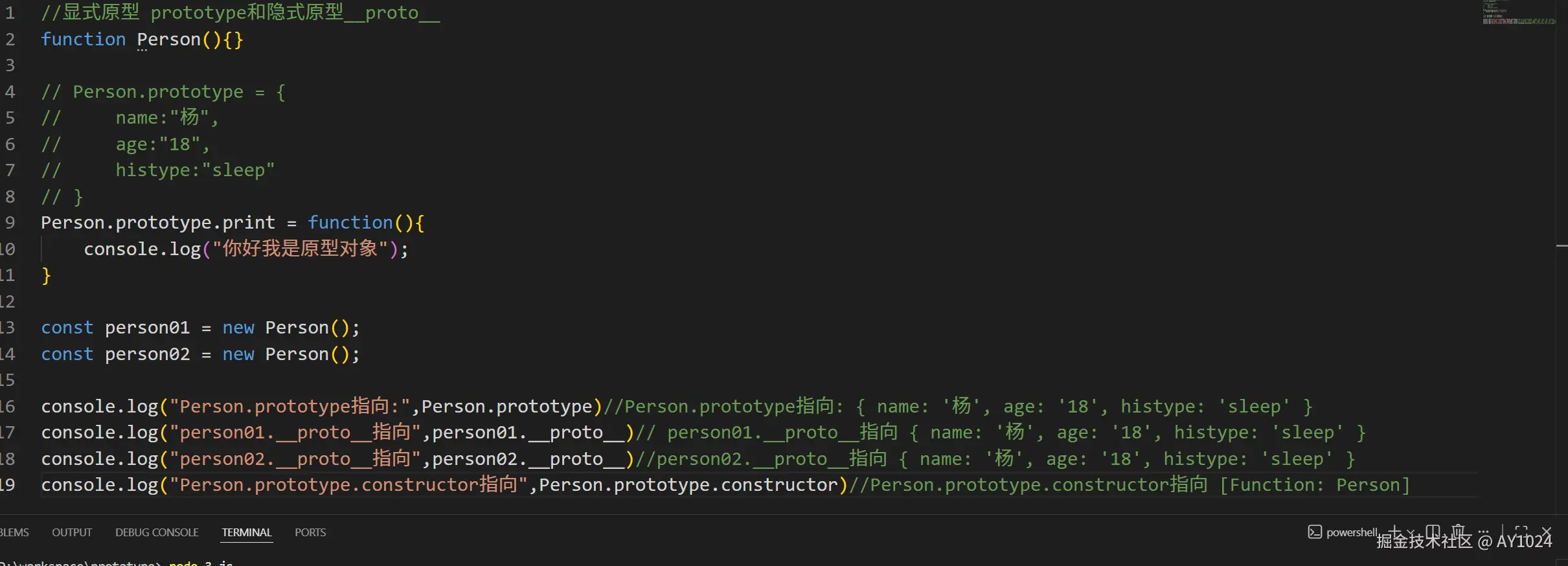Place cursor in the console.log string on line 10
Screen dimensions: 1568x566
(299, 249)
